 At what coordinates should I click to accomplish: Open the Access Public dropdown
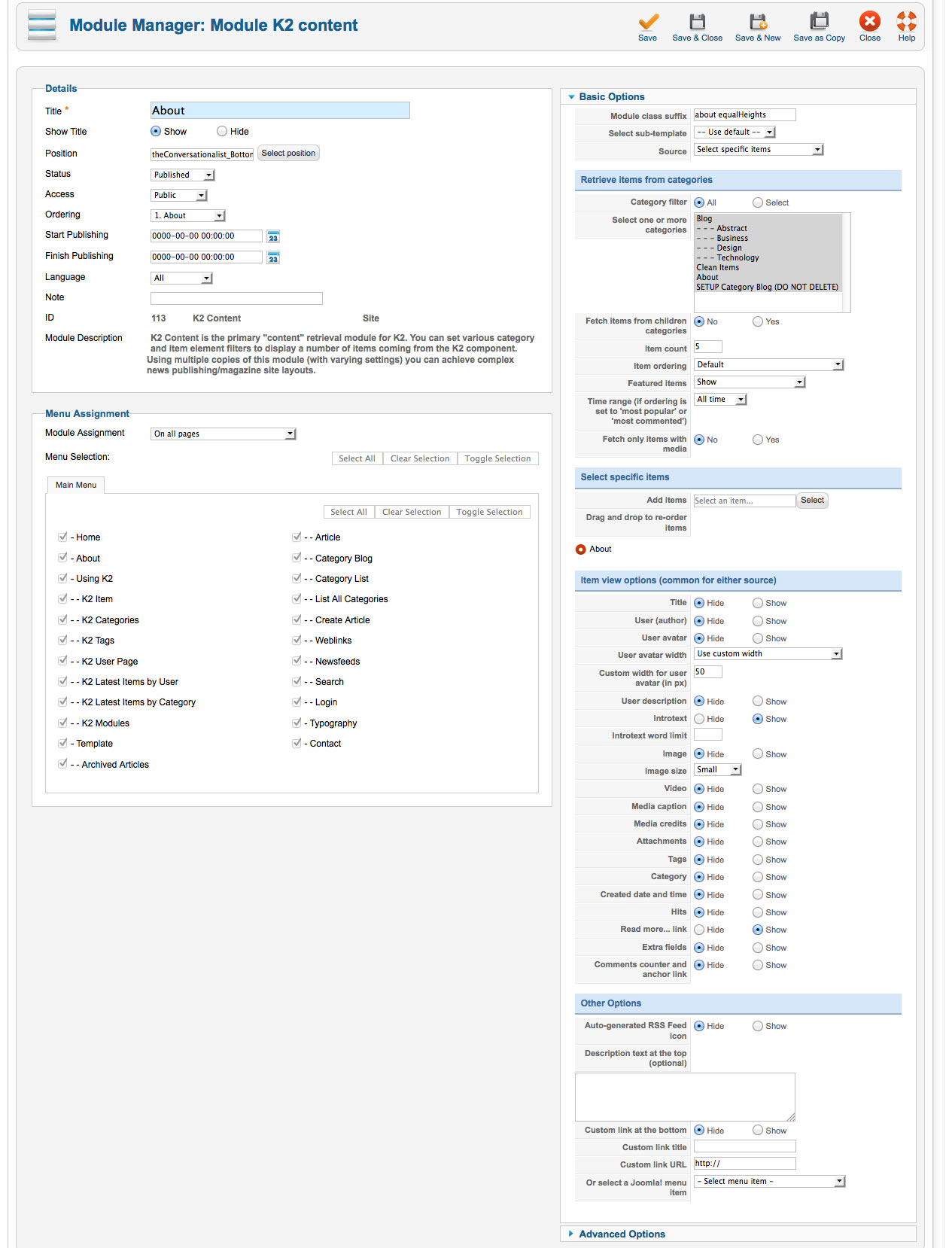coord(179,195)
